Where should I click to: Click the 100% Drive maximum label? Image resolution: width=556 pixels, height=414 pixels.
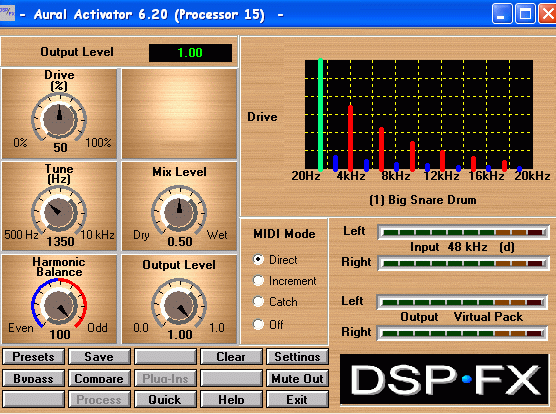tap(99, 143)
